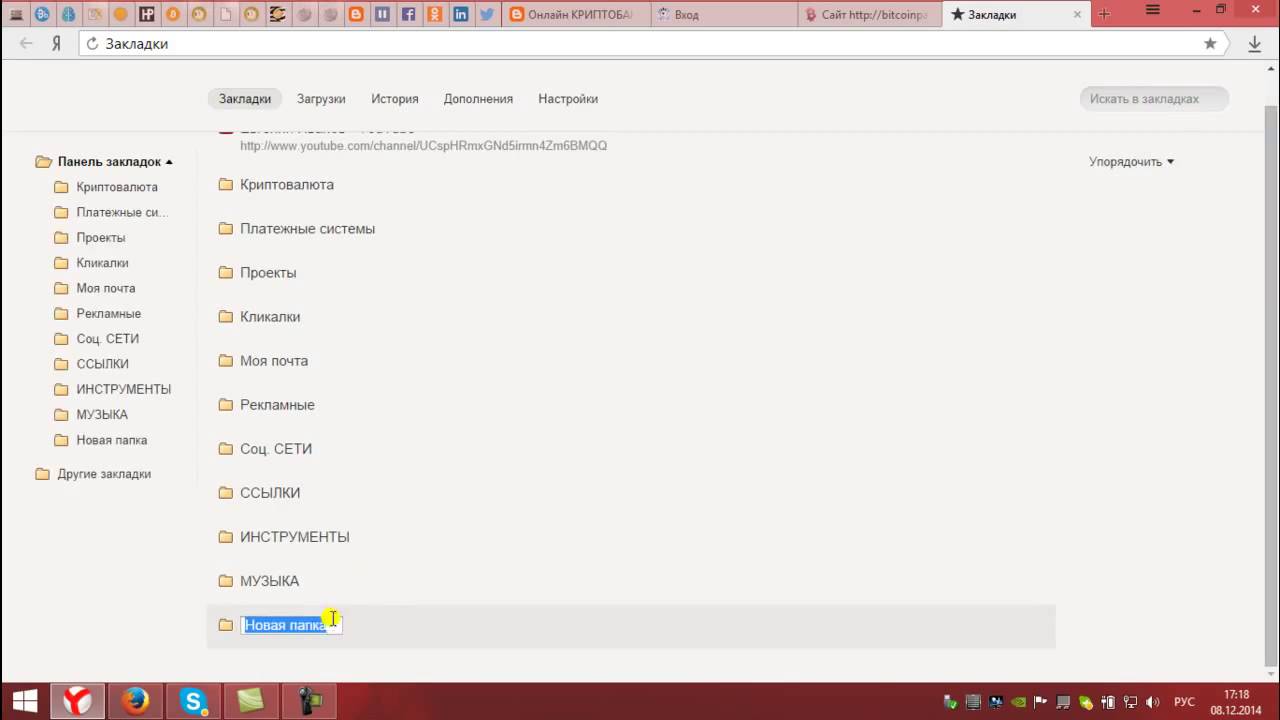This screenshot has height=720, width=1280.
Task: Open Skype from the taskbar
Action: click(193, 701)
